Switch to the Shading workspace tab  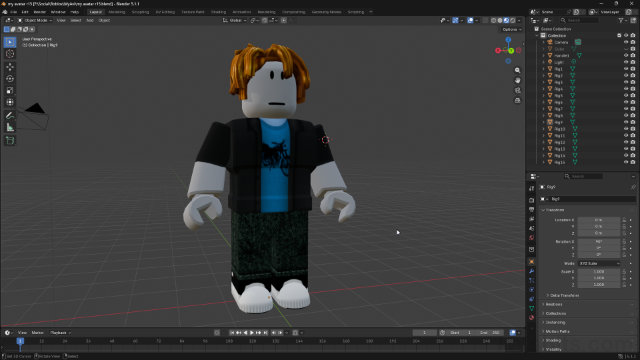pos(218,12)
